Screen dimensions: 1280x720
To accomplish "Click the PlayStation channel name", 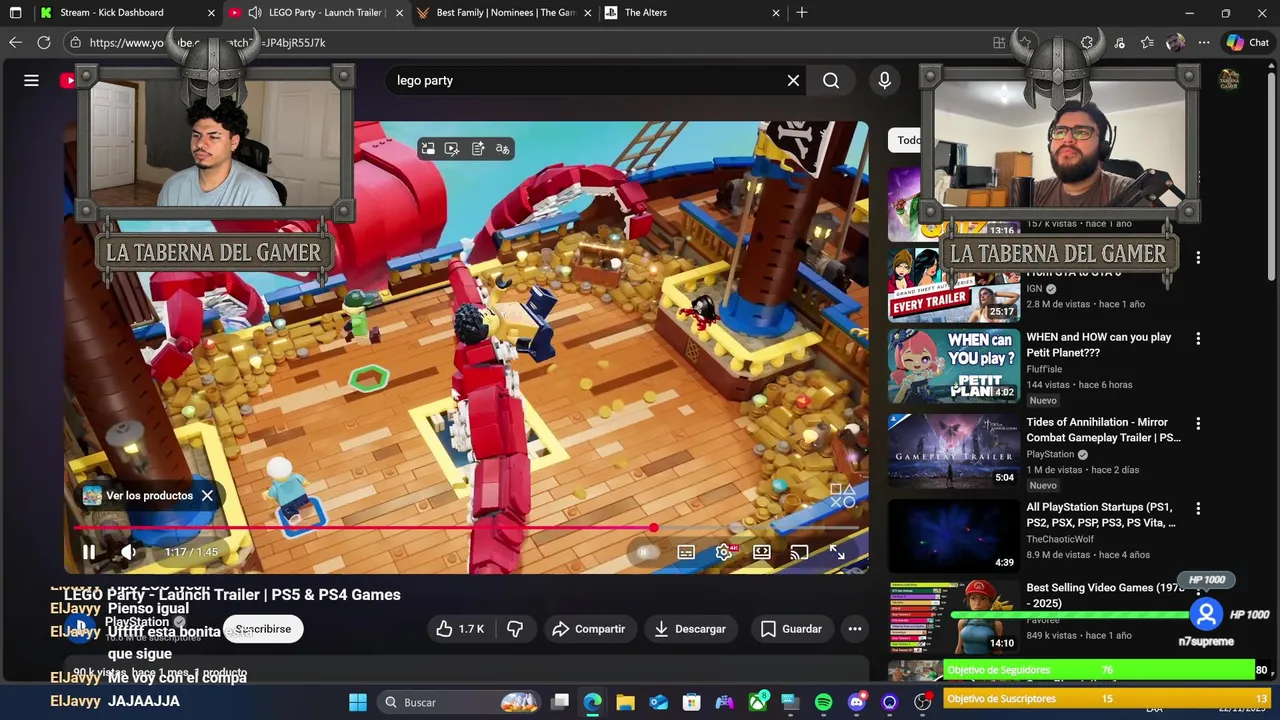I will point(137,622).
